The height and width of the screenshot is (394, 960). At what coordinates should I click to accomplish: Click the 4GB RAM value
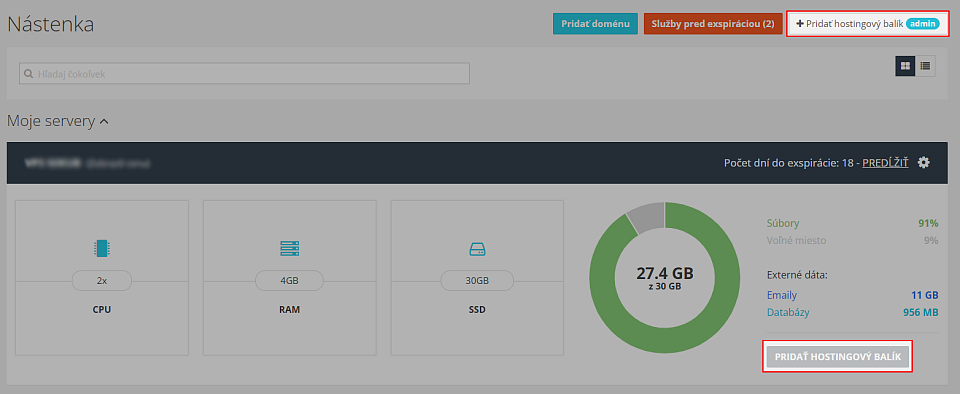click(x=290, y=281)
